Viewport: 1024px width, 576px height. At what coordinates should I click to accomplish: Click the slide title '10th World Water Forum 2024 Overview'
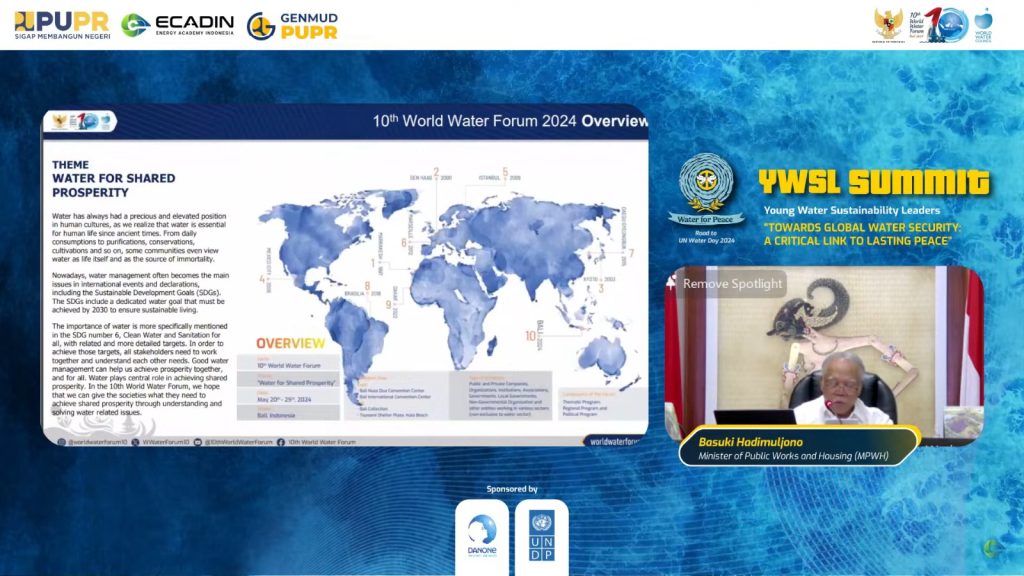click(x=510, y=121)
